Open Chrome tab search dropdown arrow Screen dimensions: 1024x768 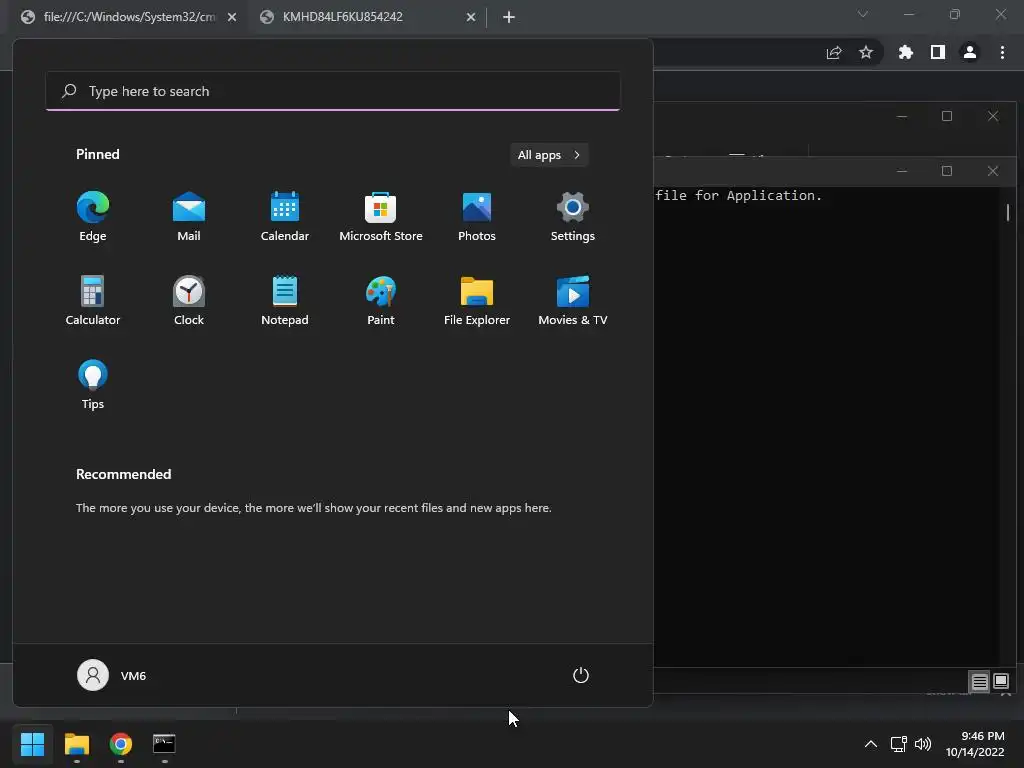(x=863, y=14)
